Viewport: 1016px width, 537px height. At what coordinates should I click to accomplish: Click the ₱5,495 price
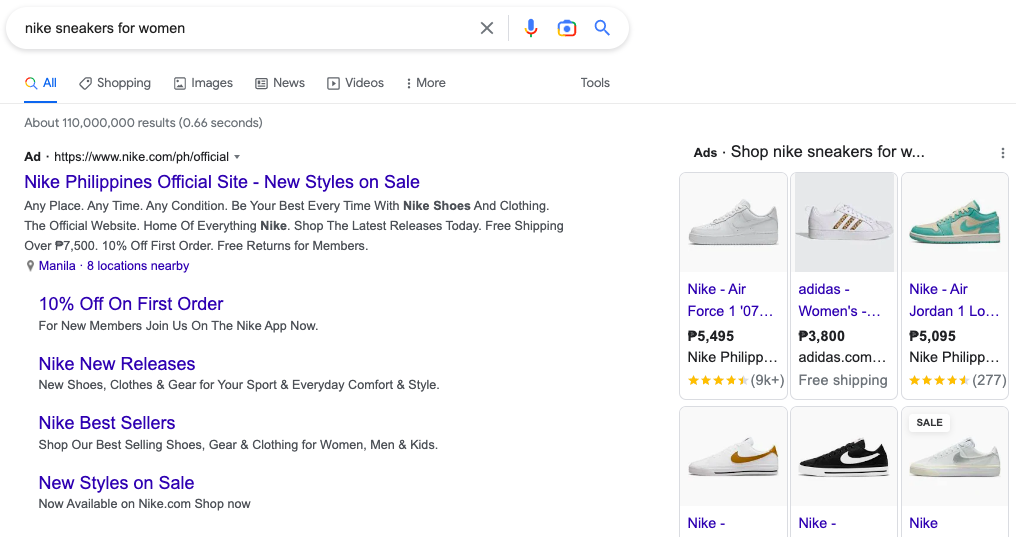(711, 336)
